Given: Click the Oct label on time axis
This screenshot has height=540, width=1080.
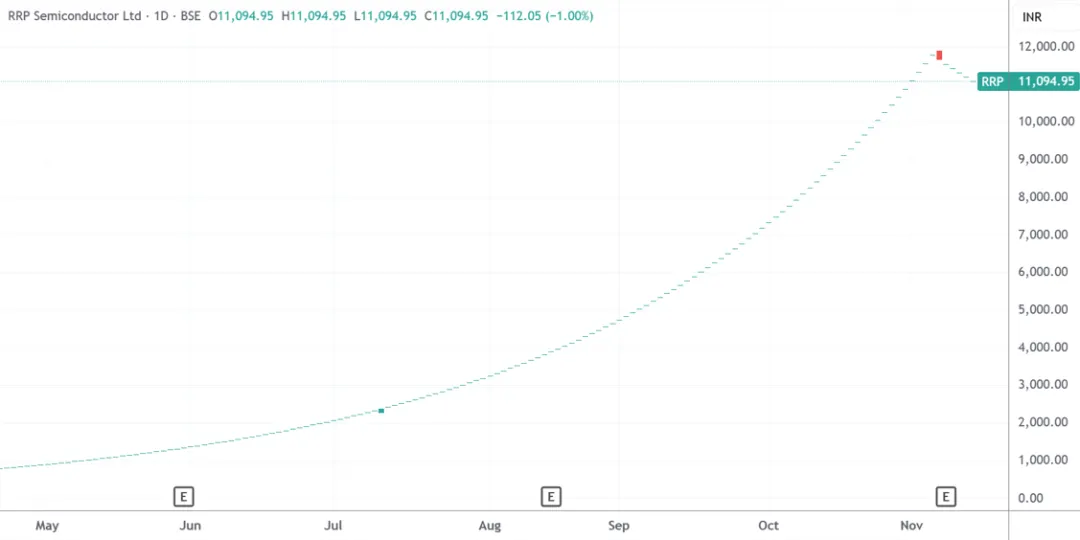Looking at the screenshot, I should click(x=768, y=525).
